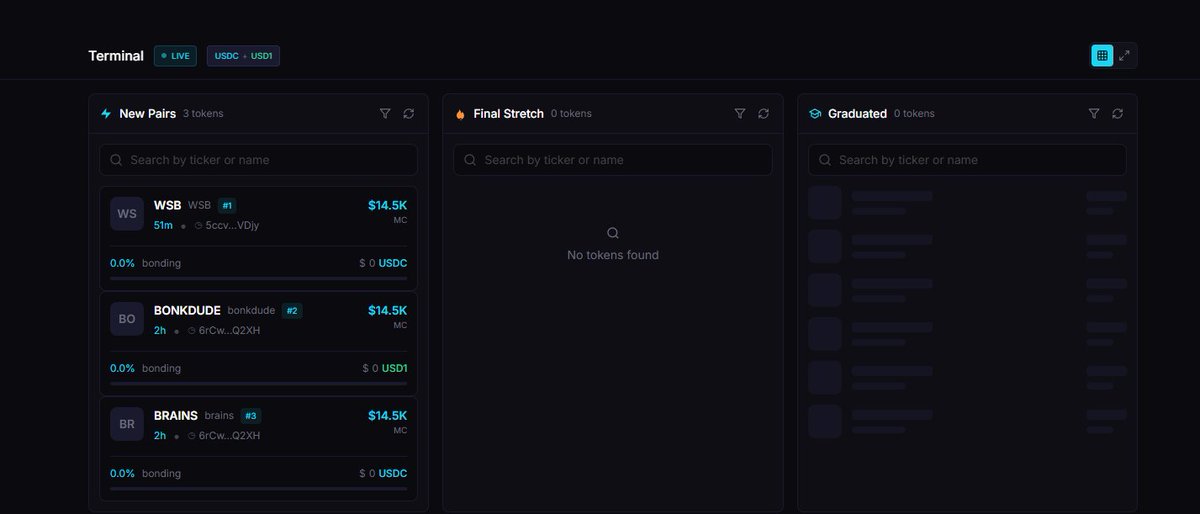Open filter for New Pairs column
This screenshot has width=1200, height=514.
point(385,114)
